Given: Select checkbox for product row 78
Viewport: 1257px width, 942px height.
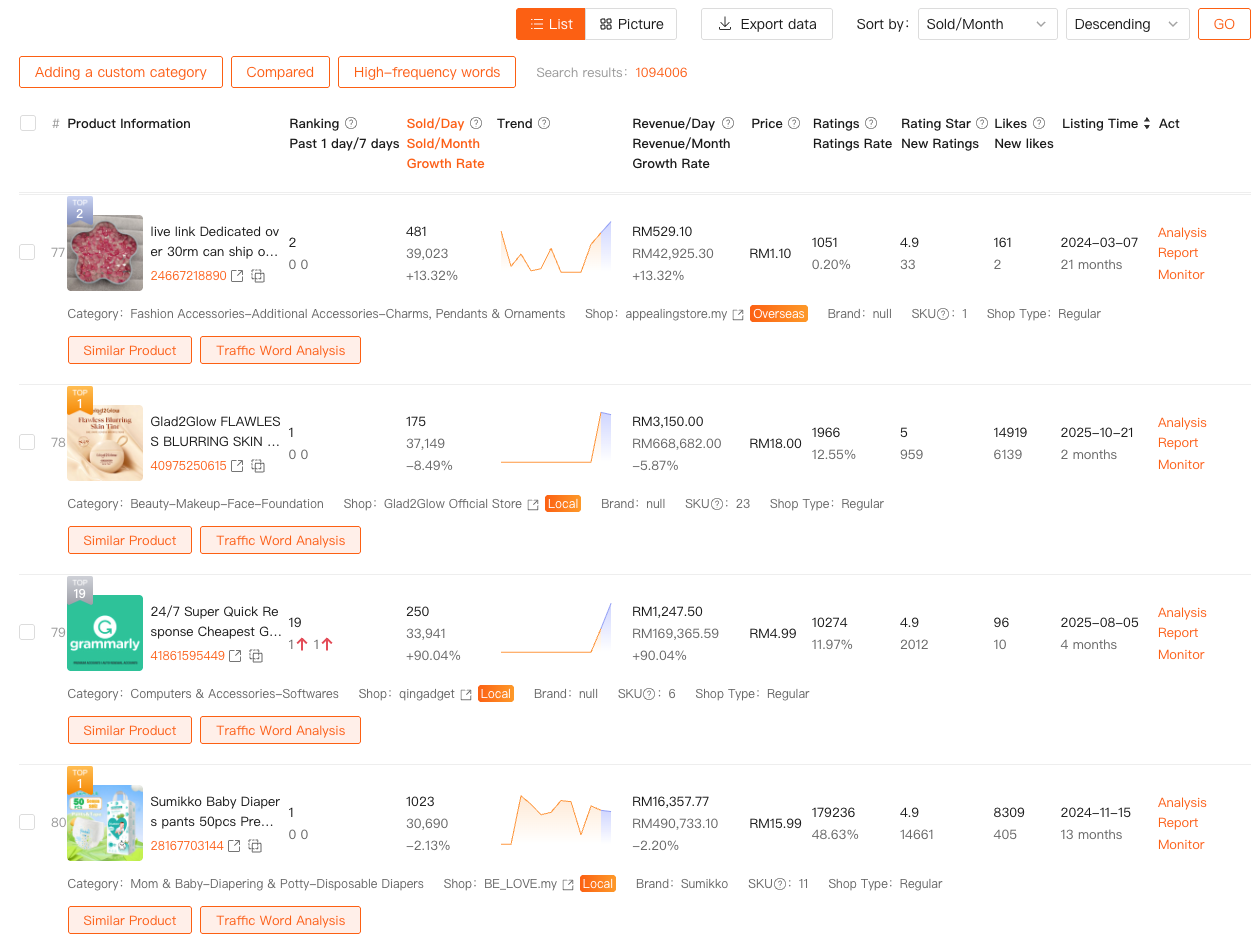Looking at the screenshot, I should pyautogui.click(x=27, y=442).
